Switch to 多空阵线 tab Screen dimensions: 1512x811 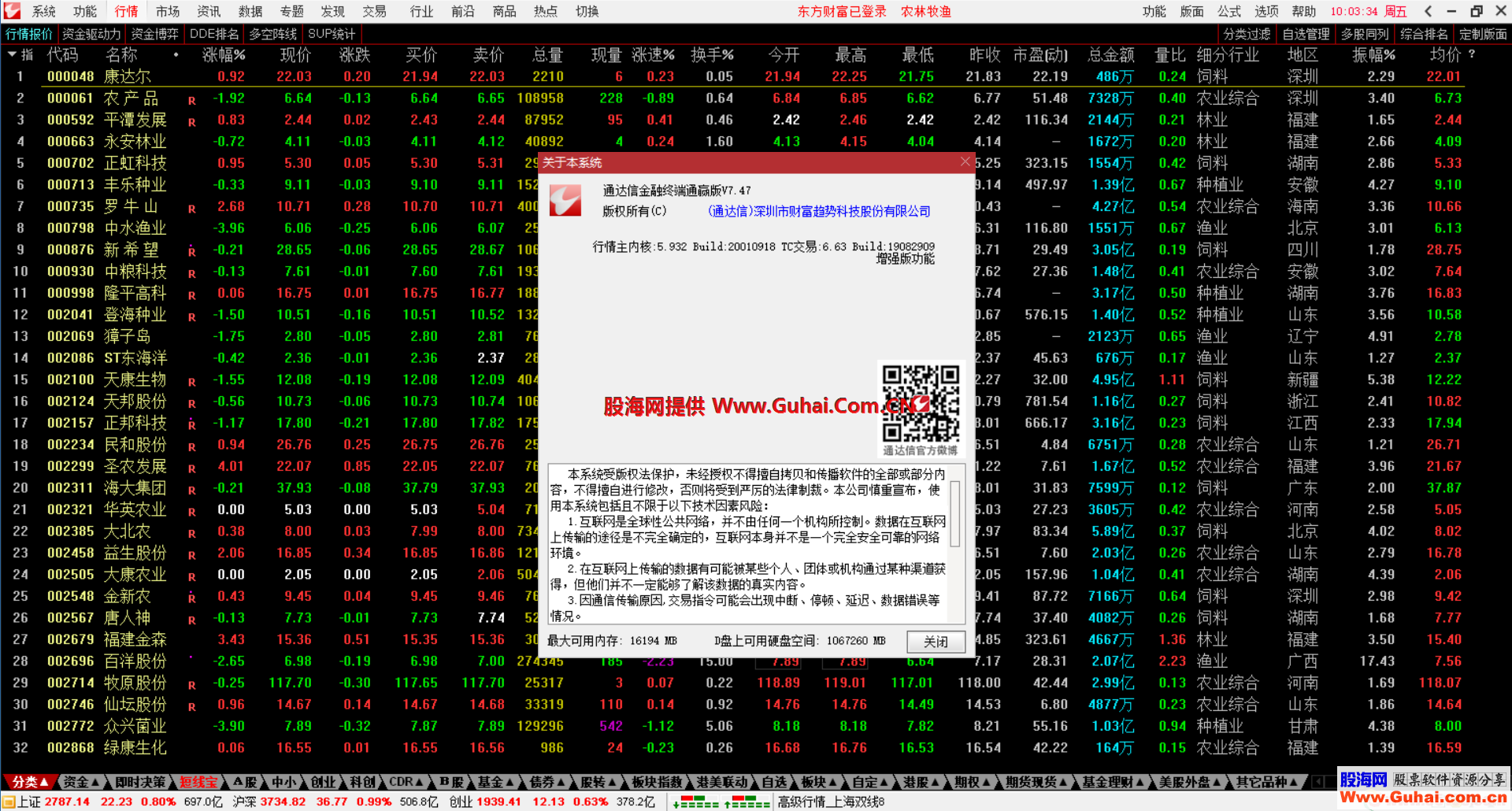pos(272,34)
